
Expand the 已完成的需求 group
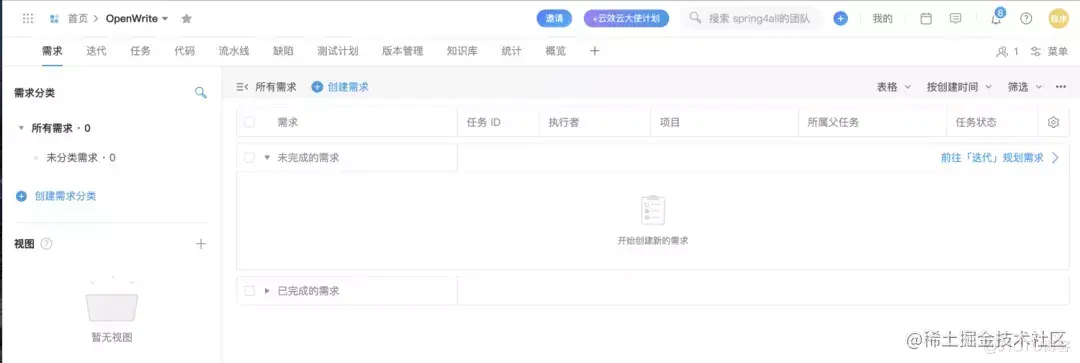(267, 291)
